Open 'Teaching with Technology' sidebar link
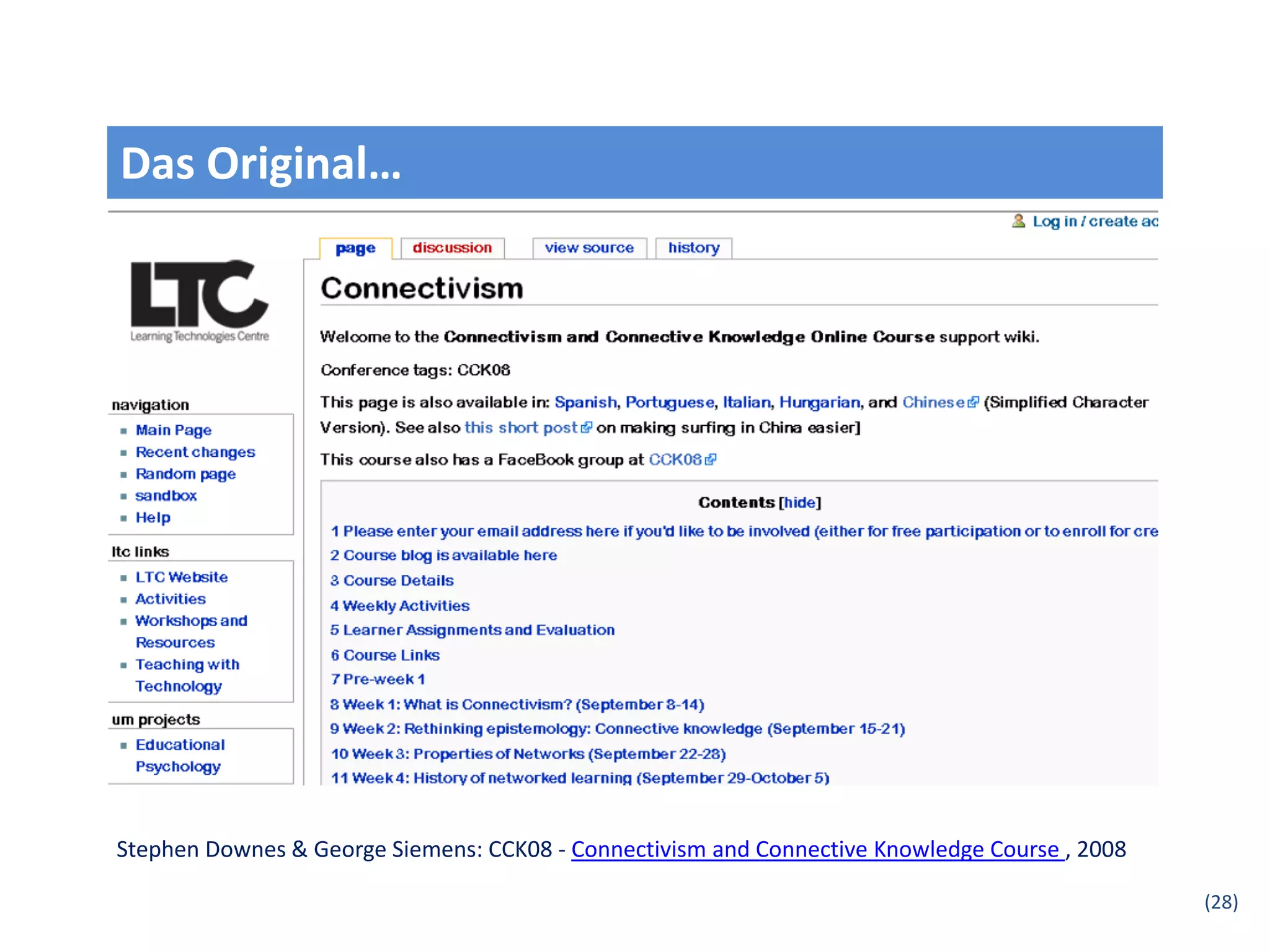Viewport: 1270px width, 952px height. [187, 675]
